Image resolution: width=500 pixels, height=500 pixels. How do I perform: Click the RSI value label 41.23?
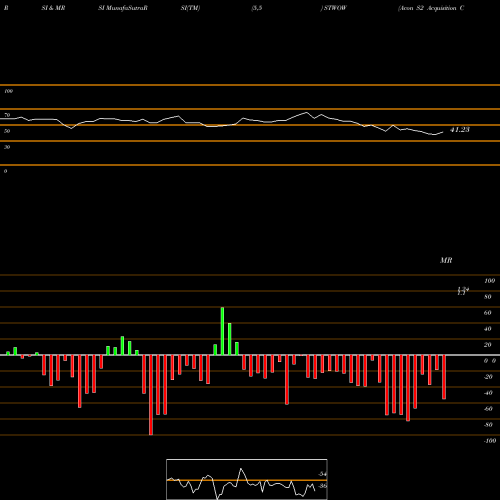coord(460,130)
